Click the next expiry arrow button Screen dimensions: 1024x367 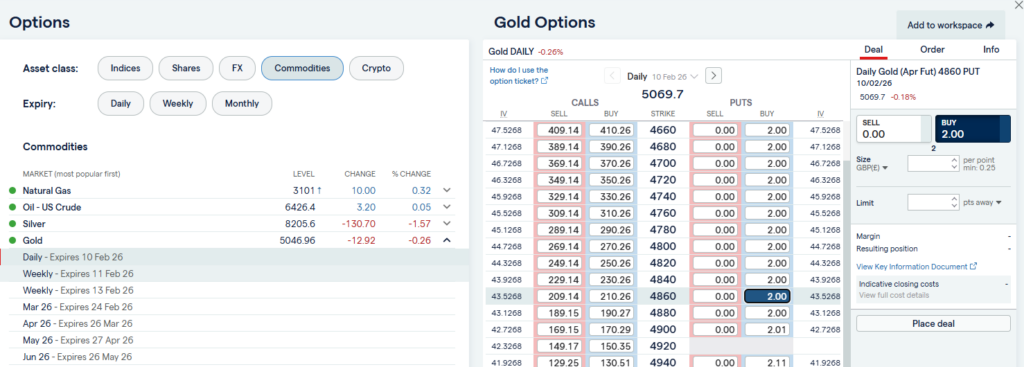tap(714, 76)
